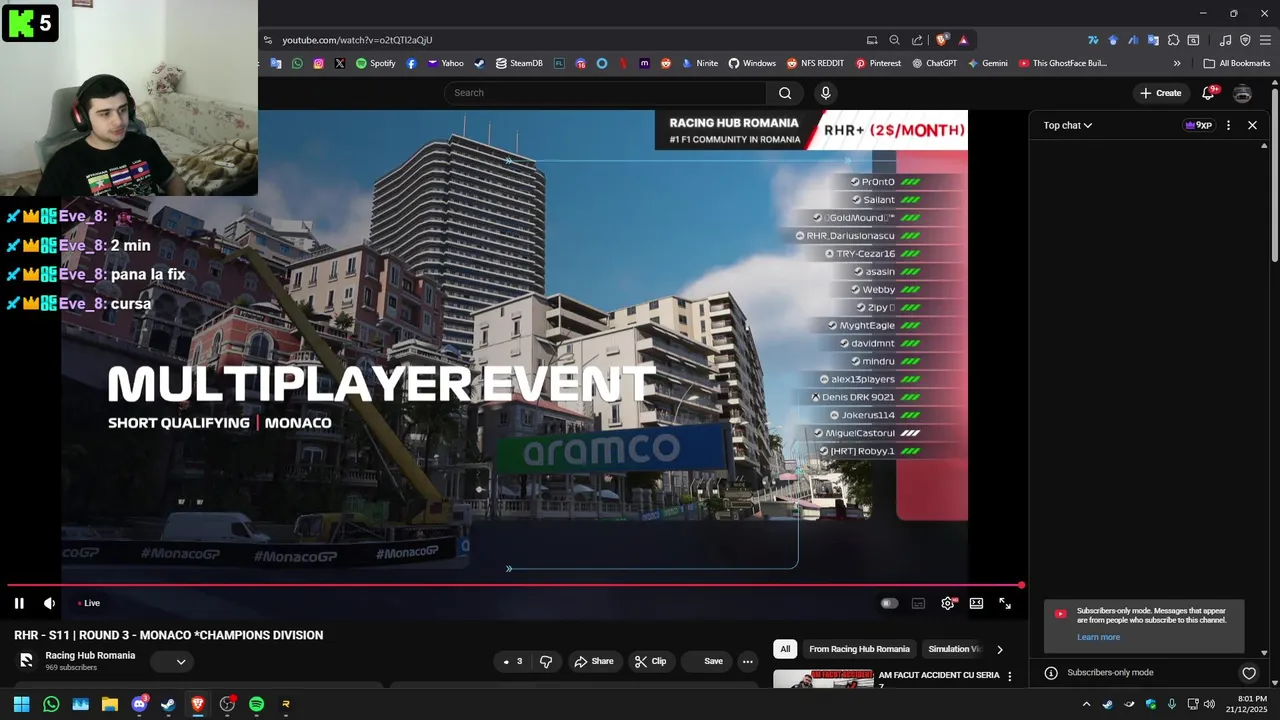
Task: Dislike the video thumbs-down button
Action: pyautogui.click(x=546, y=661)
